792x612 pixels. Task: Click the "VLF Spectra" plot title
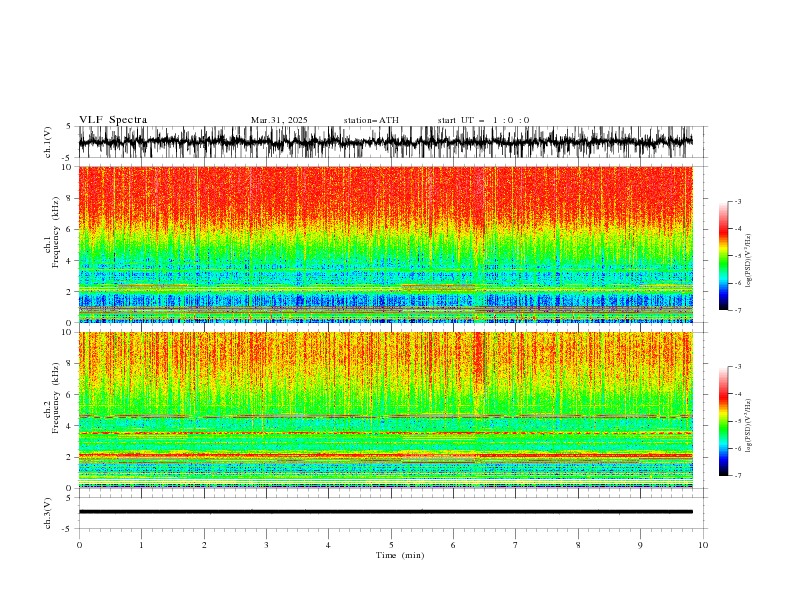pyautogui.click(x=113, y=120)
